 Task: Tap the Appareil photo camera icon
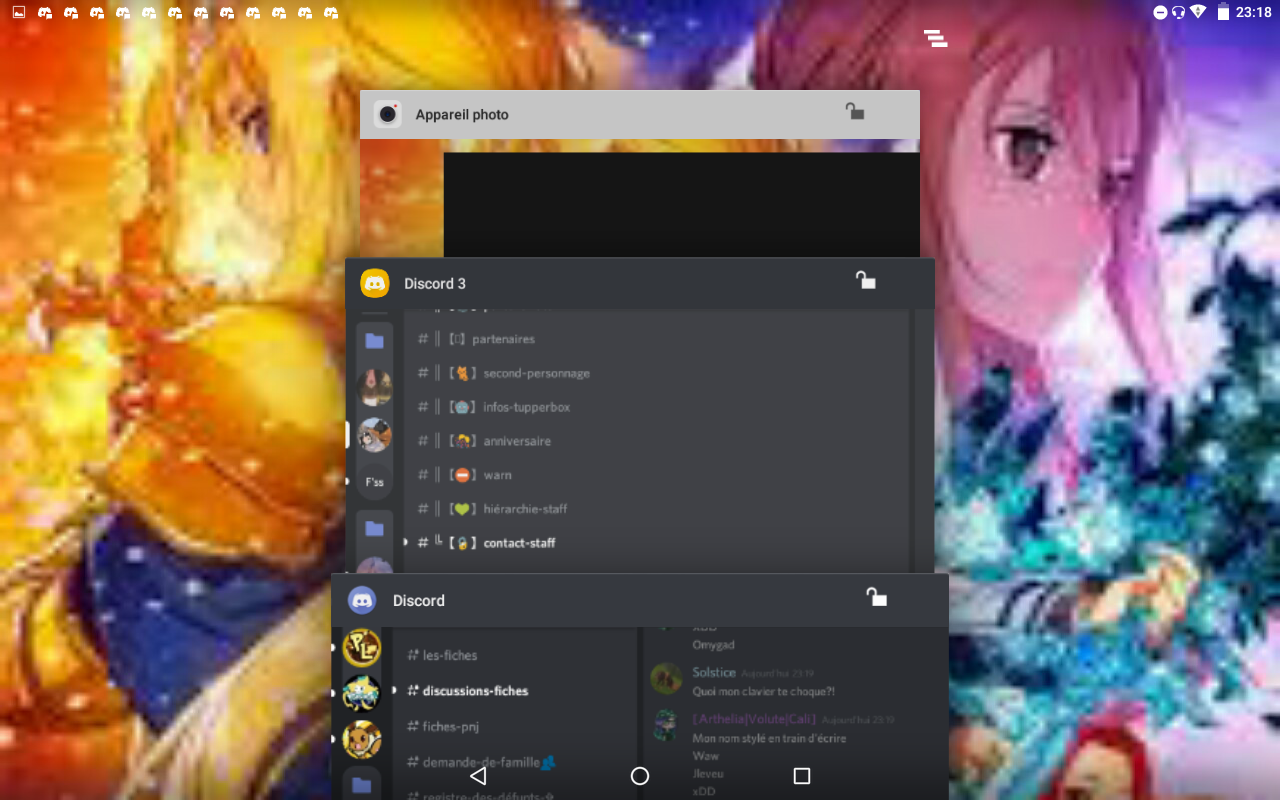tap(388, 114)
